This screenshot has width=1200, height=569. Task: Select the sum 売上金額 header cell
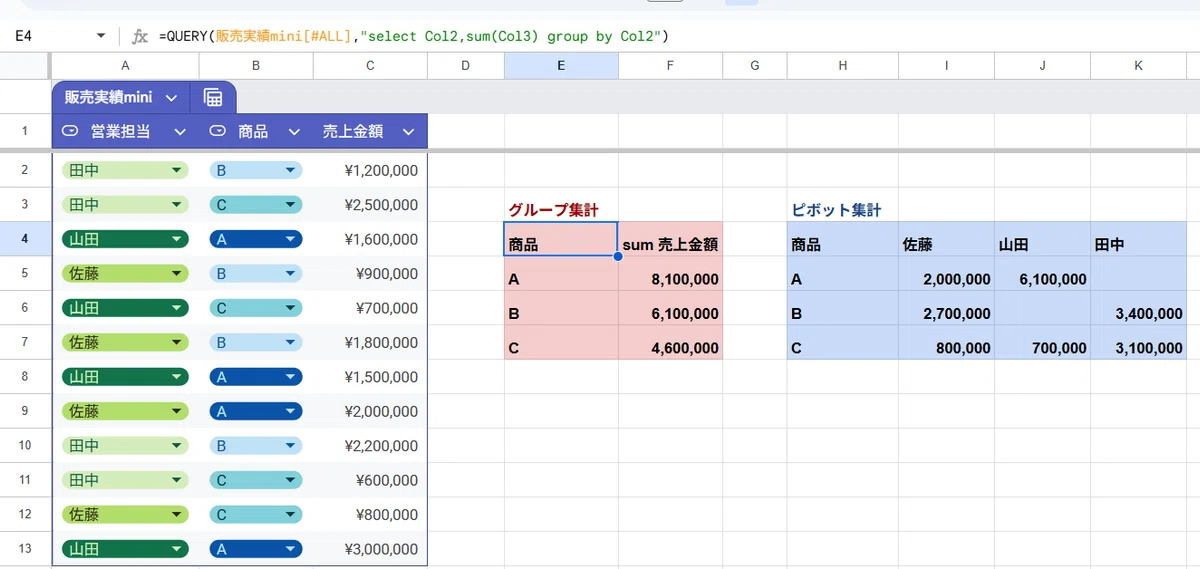[670, 240]
